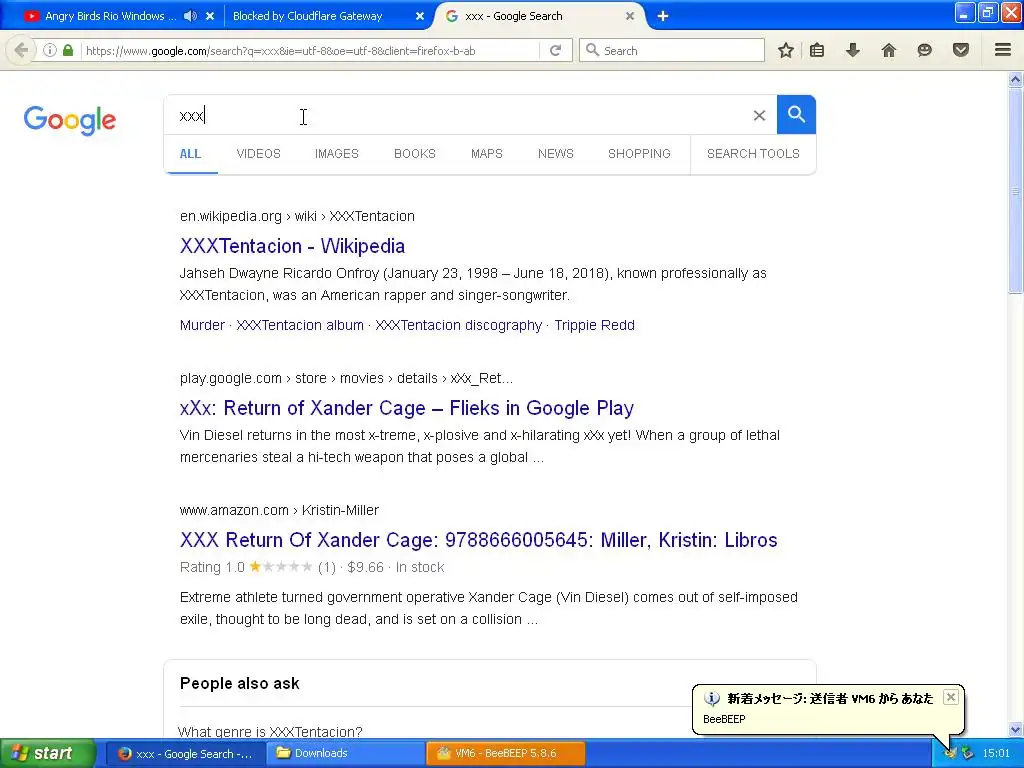Open Downloads folder from taskbar
Screen dimensions: 1024x768
click(x=345, y=753)
